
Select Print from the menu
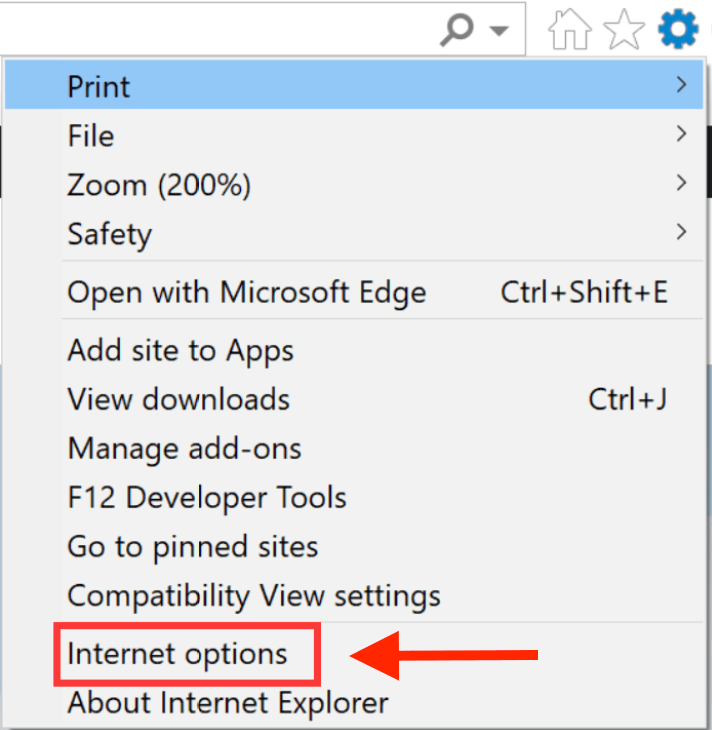(354, 85)
